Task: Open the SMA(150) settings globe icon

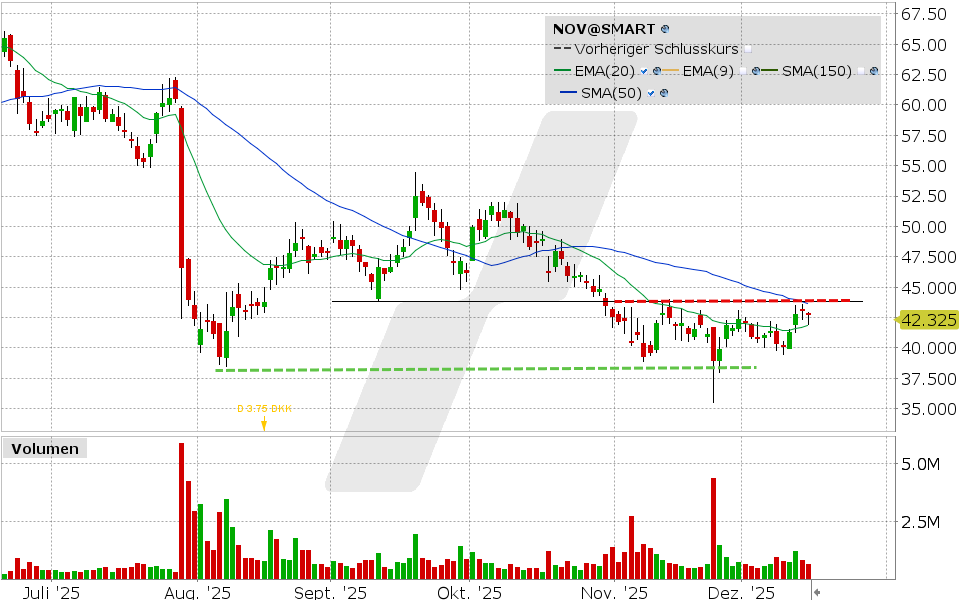Action: click(x=874, y=70)
